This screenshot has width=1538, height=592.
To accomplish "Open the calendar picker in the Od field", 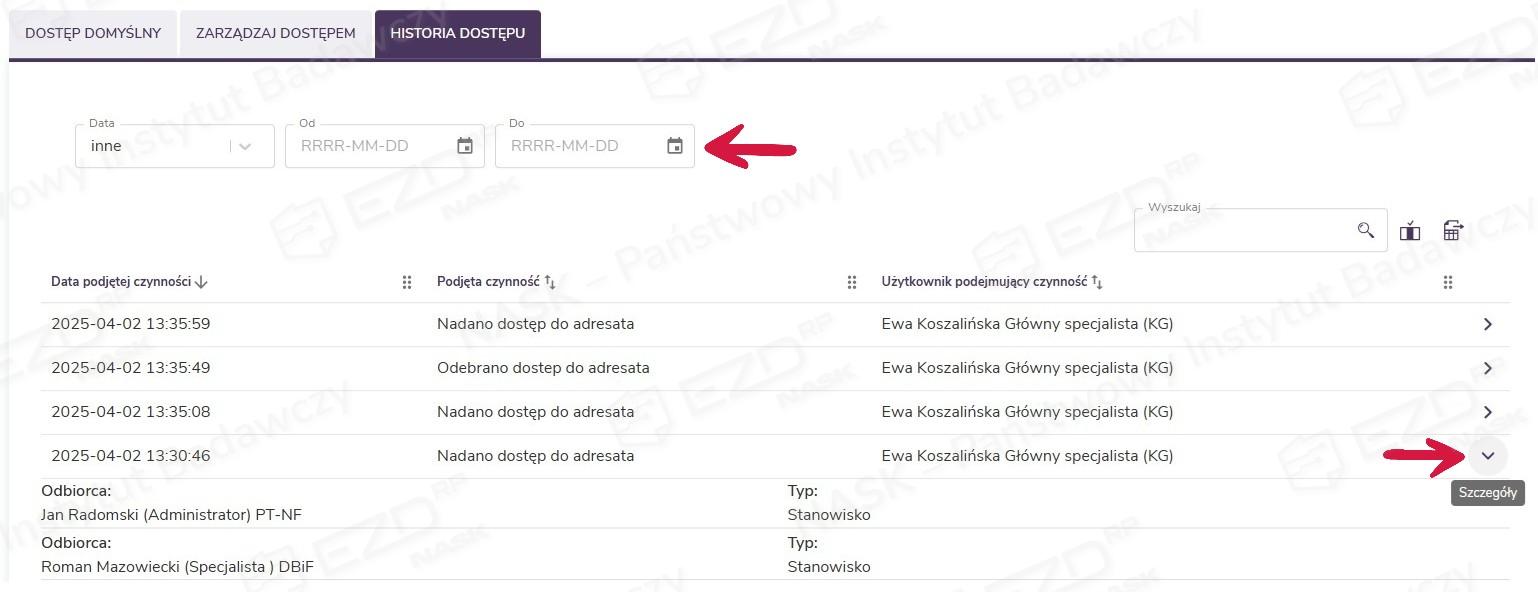I will (465, 146).
